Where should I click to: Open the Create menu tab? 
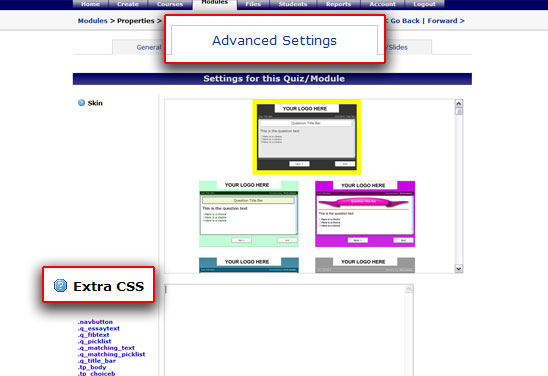point(128,4)
